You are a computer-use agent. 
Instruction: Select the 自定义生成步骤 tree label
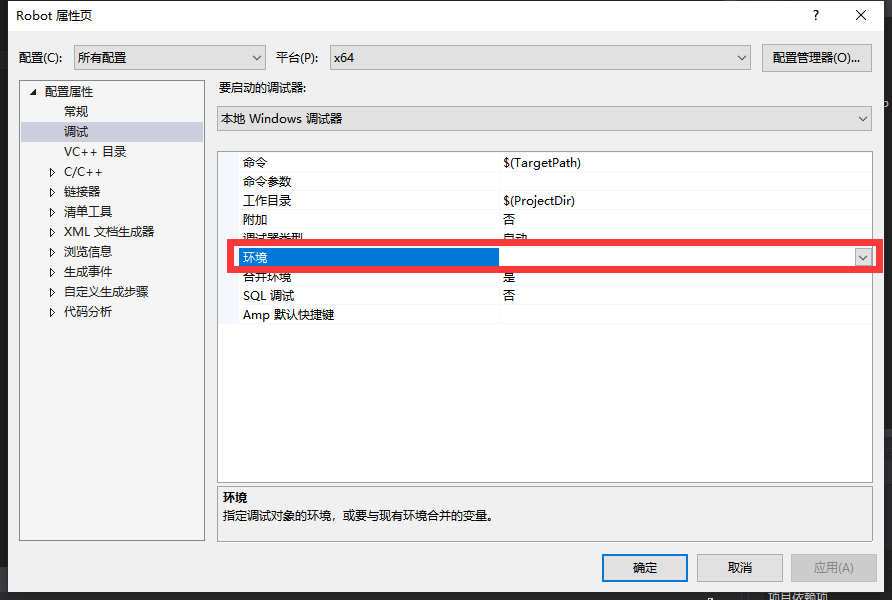point(106,292)
